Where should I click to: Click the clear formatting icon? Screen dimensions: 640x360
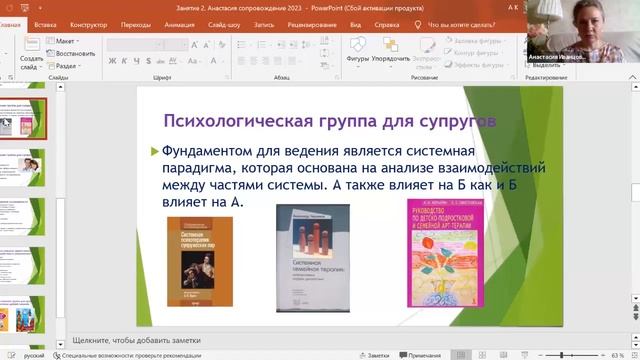(222, 45)
